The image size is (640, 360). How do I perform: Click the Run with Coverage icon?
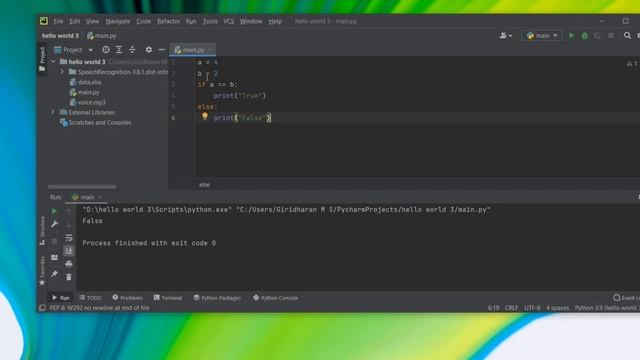598,36
